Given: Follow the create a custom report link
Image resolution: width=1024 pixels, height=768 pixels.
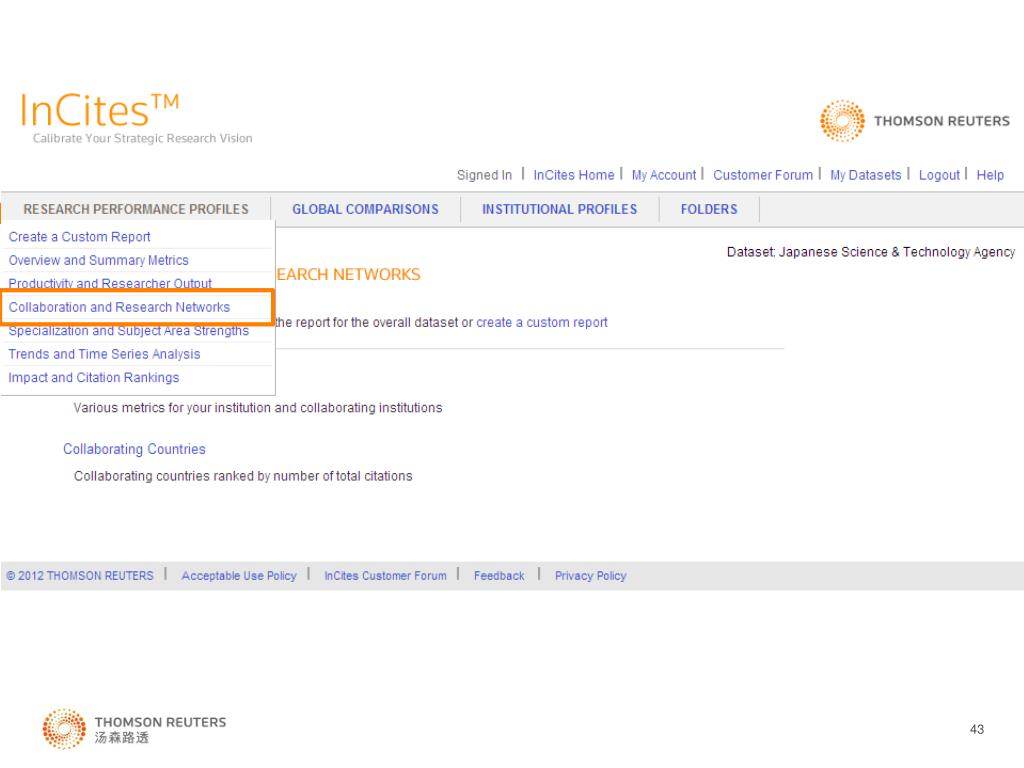Looking at the screenshot, I should (x=542, y=322).
